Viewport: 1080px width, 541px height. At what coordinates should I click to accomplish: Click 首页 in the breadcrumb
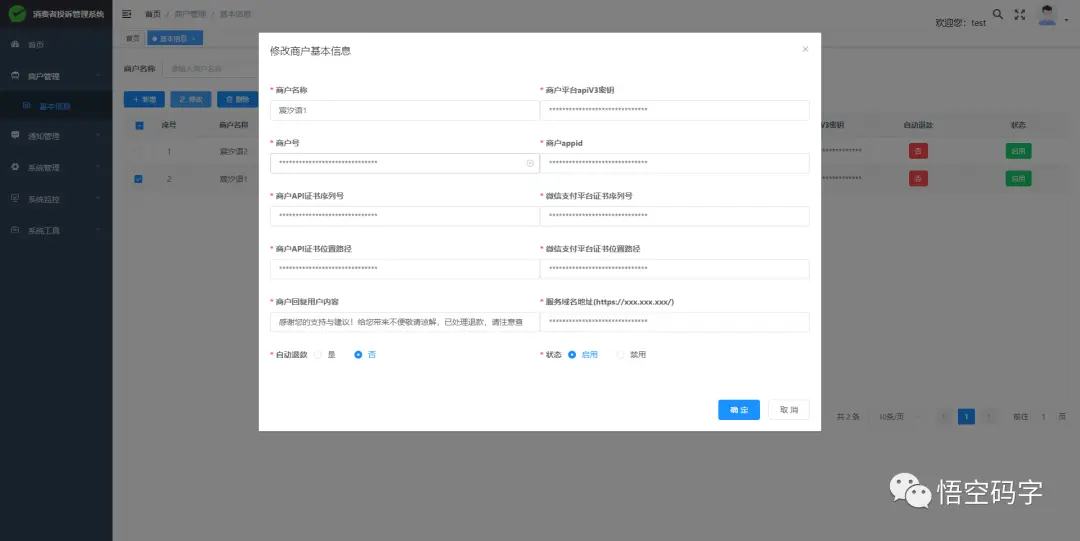coord(152,14)
